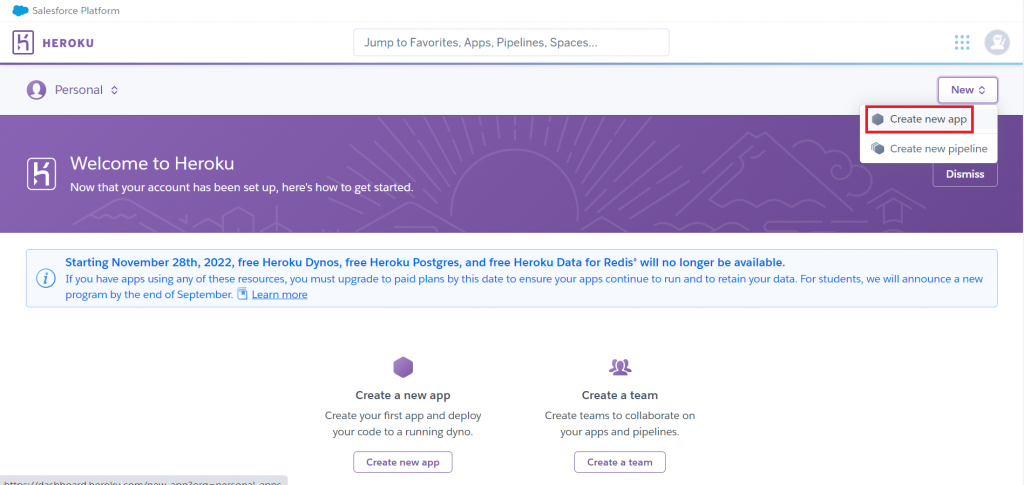Click the Create a team heading
Image resolution: width=1024 pixels, height=485 pixels.
pos(620,395)
